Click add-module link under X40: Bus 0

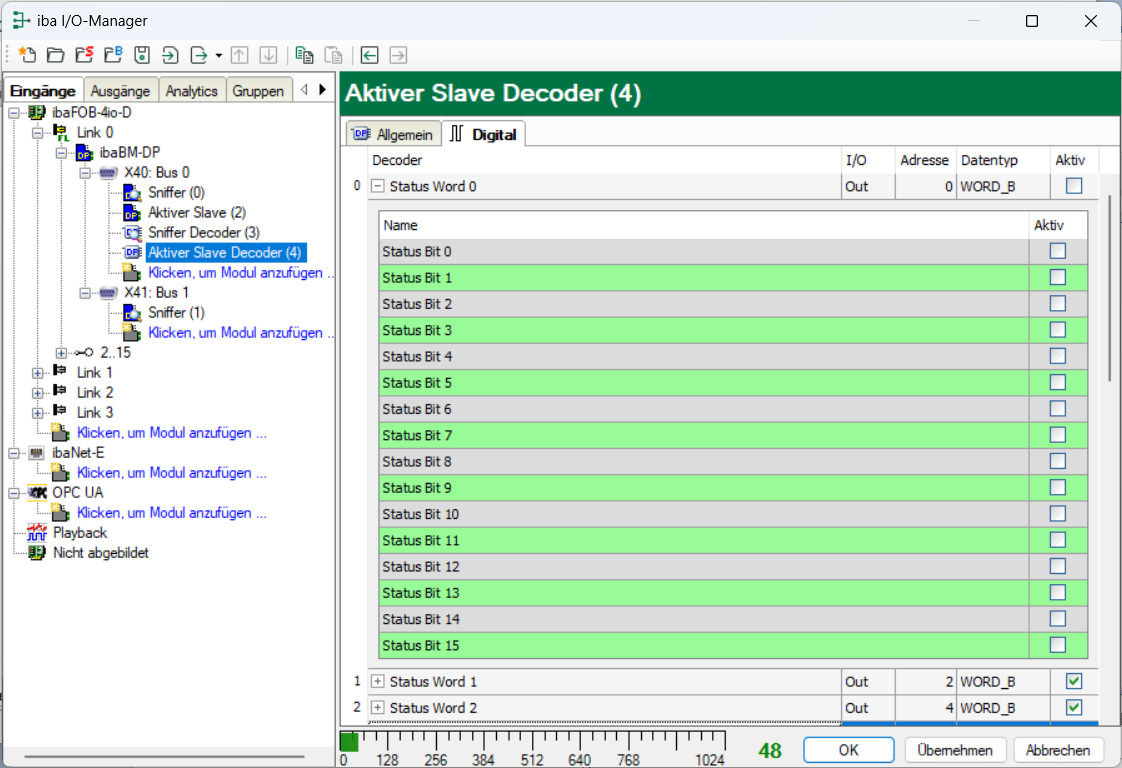point(240,273)
